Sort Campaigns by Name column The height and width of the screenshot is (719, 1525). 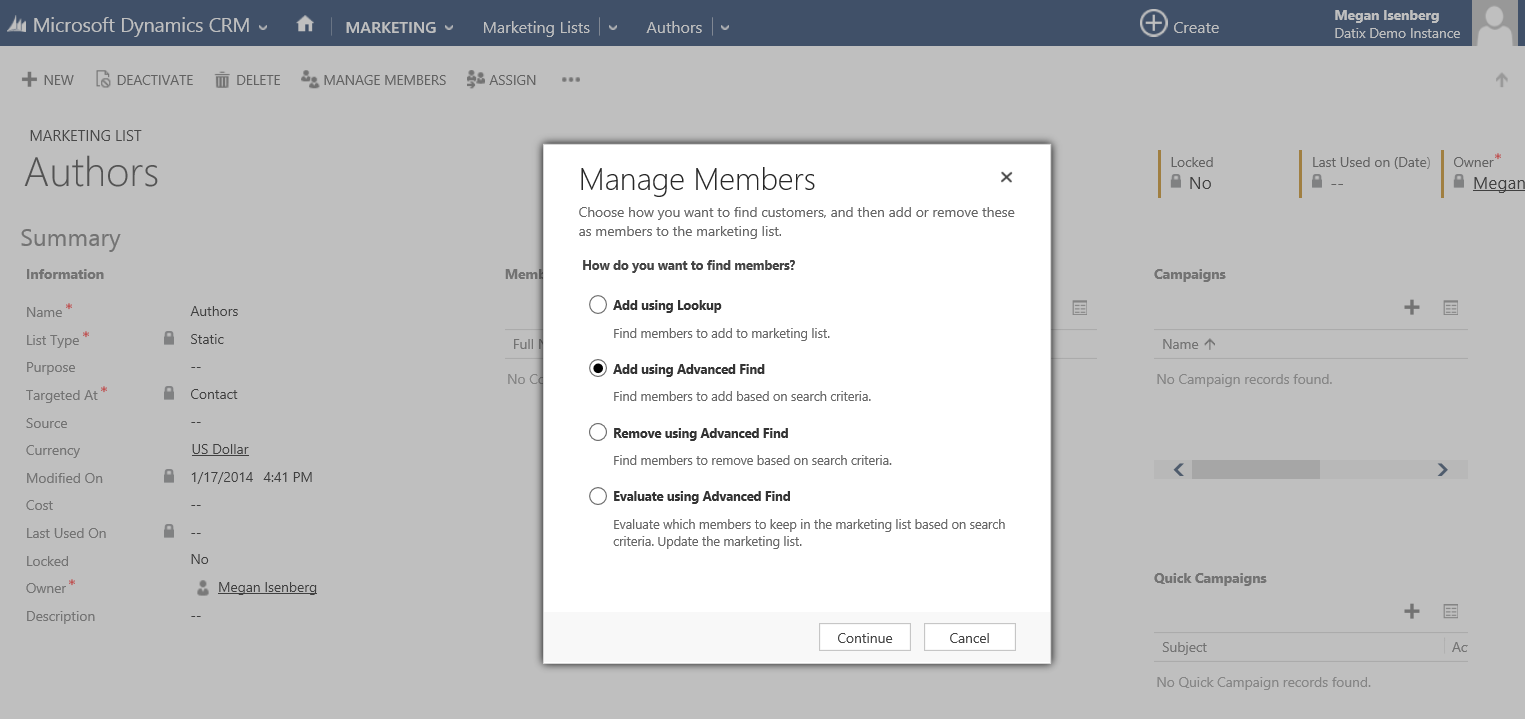1189,344
